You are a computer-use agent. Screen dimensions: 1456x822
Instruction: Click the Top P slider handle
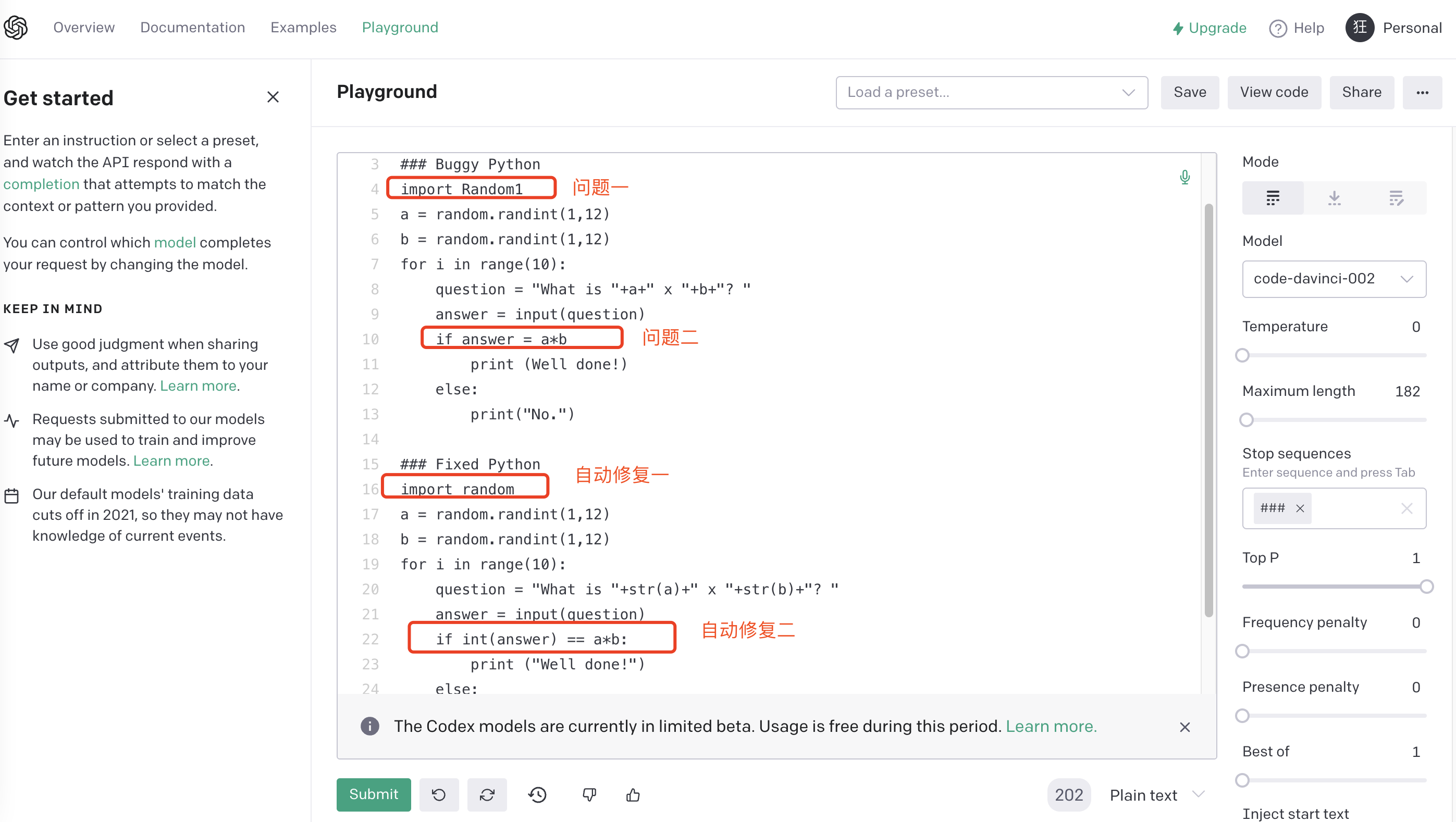(x=1426, y=586)
